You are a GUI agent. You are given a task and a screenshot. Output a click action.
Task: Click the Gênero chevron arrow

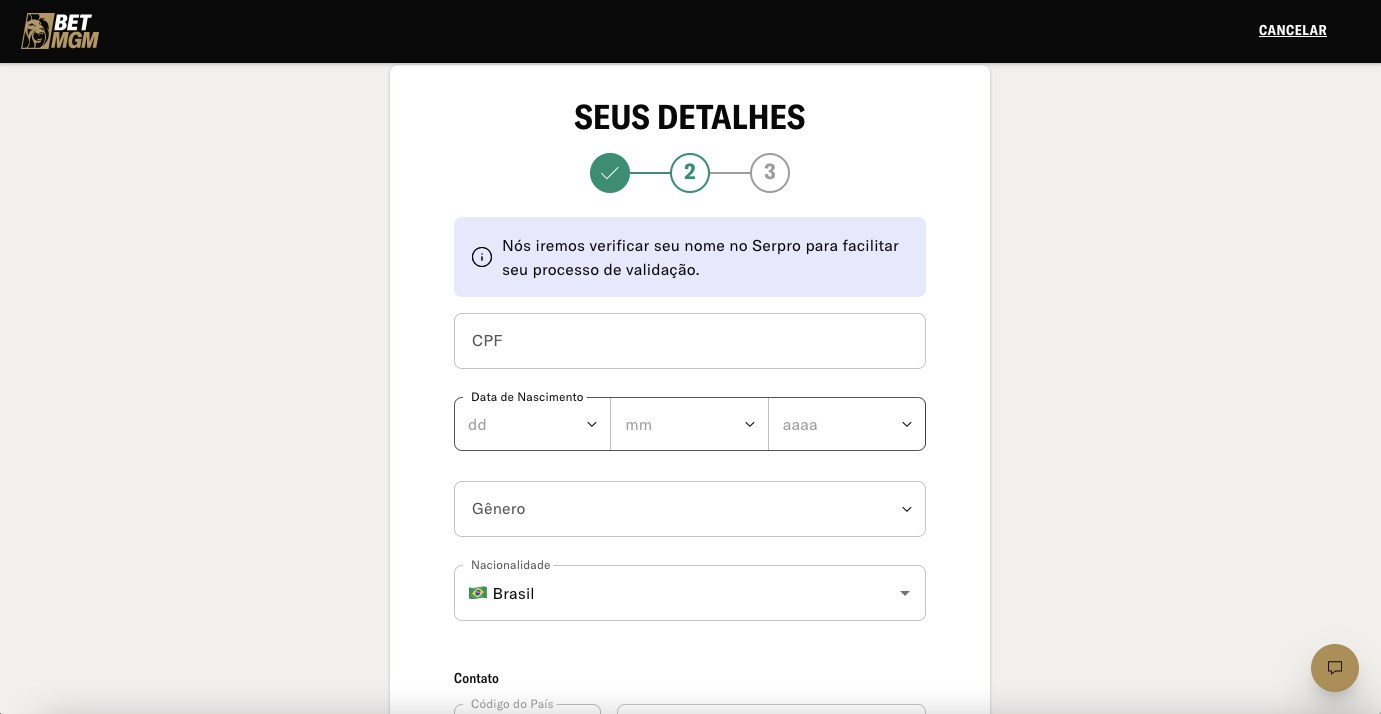pyautogui.click(x=907, y=509)
